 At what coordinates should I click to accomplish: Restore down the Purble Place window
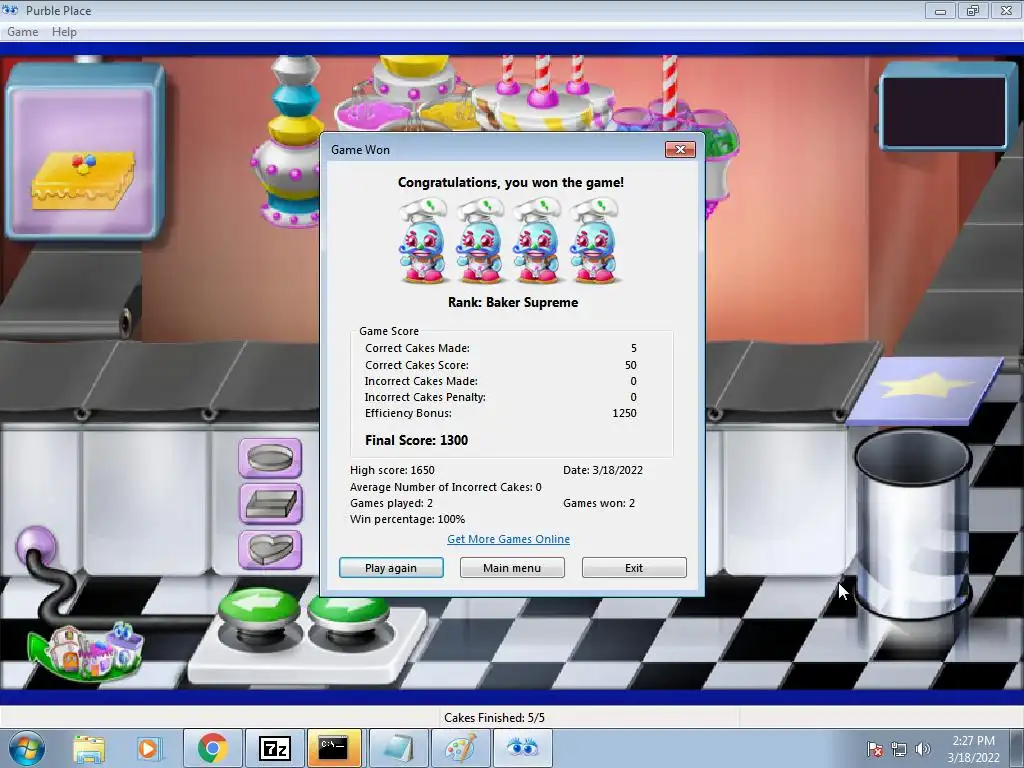pyautogui.click(x=973, y=10)
